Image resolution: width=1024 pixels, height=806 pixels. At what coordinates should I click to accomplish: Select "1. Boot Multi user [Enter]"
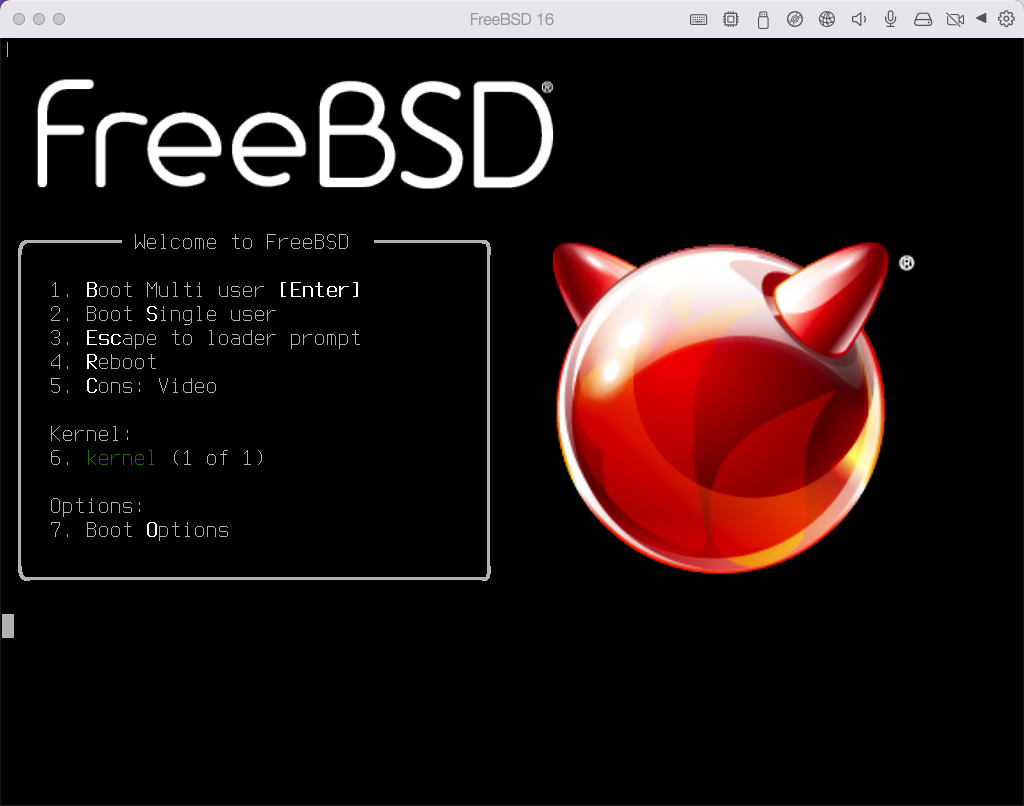205,290
